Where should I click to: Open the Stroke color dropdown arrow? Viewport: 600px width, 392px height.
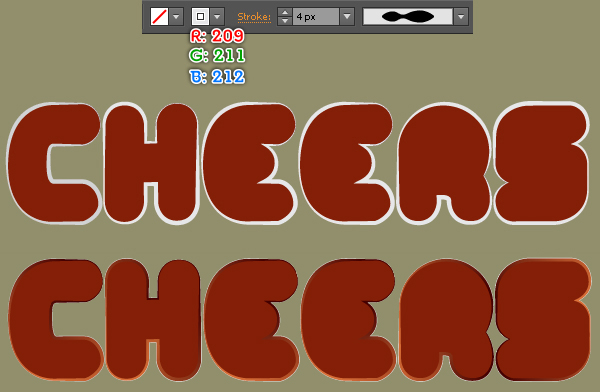pos(217,17)
